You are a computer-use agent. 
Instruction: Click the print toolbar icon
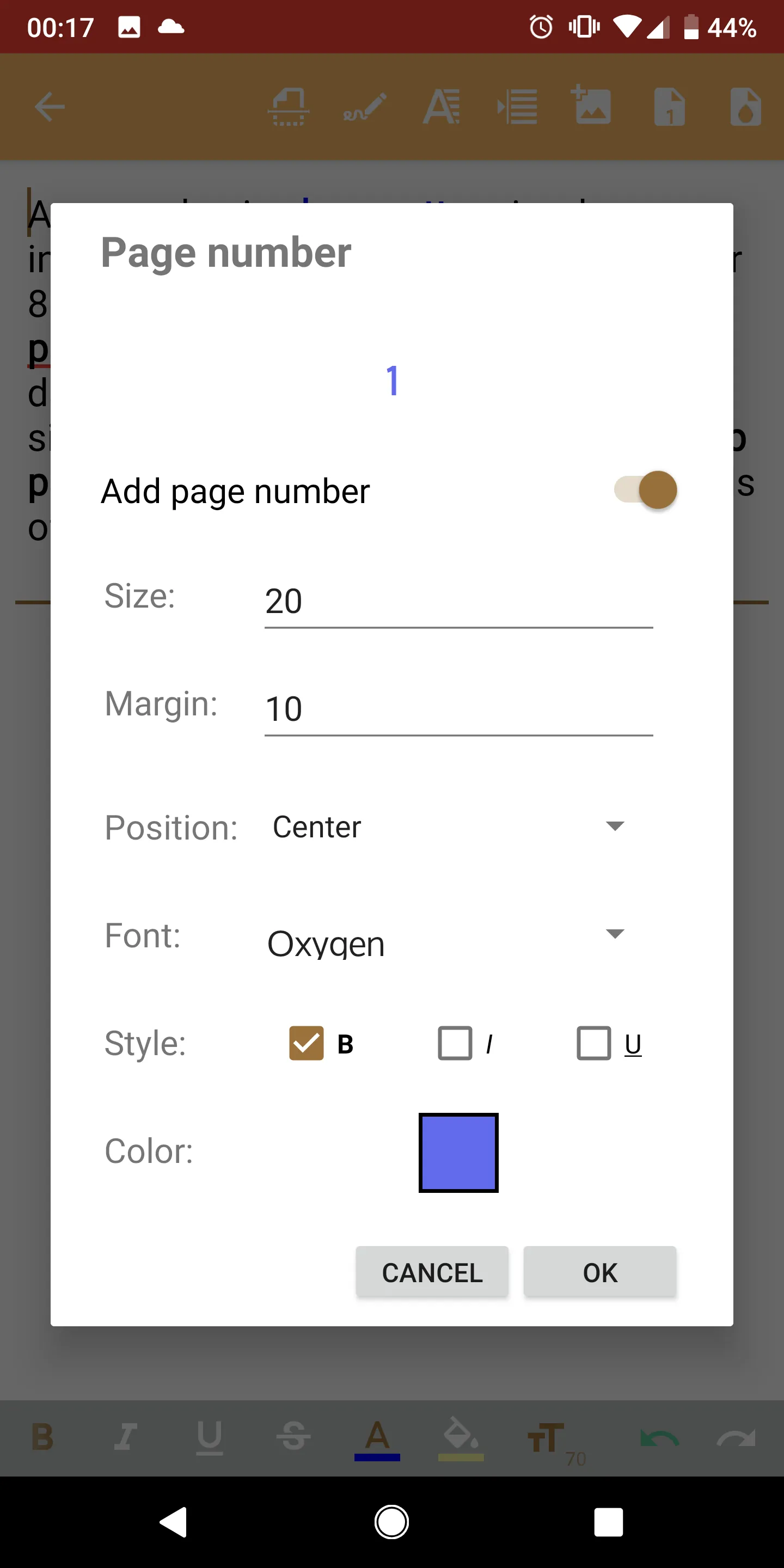pos(288,107)
